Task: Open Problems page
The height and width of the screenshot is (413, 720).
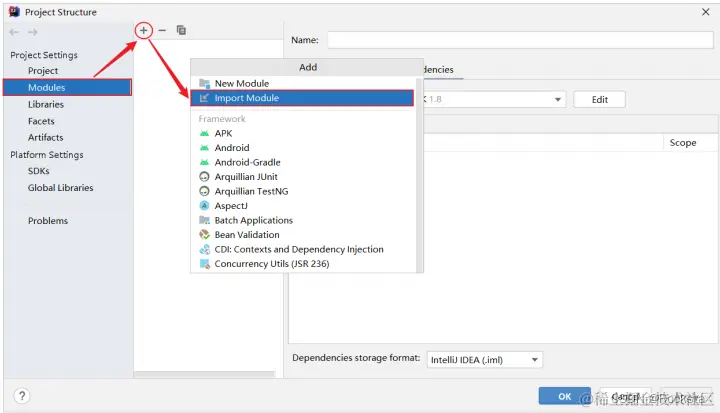Action: 48,221
